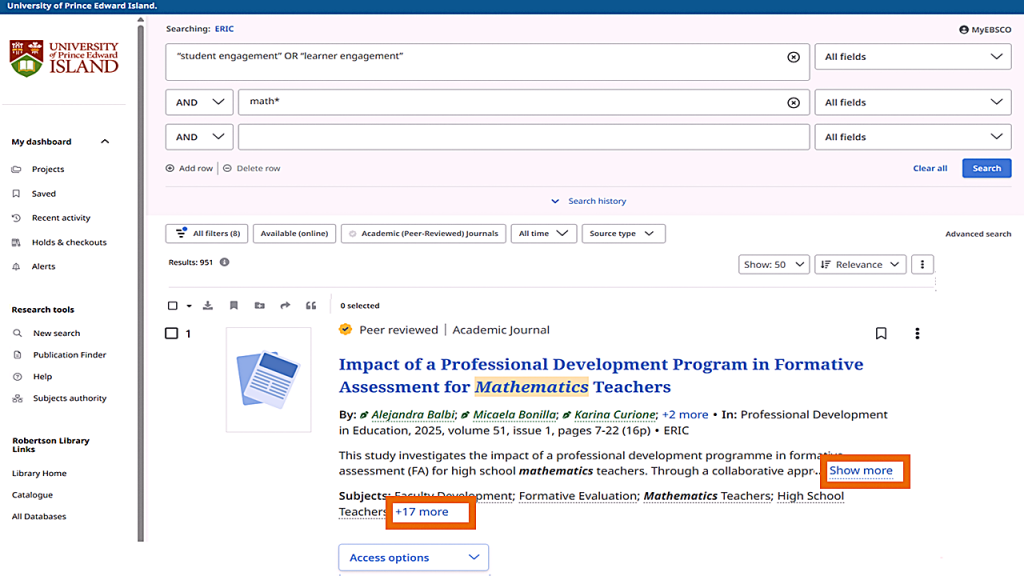The width and height of the screenshot is (1024, 576).
Task: Click the cite quotation-mark icon
Action: [311, 306]
